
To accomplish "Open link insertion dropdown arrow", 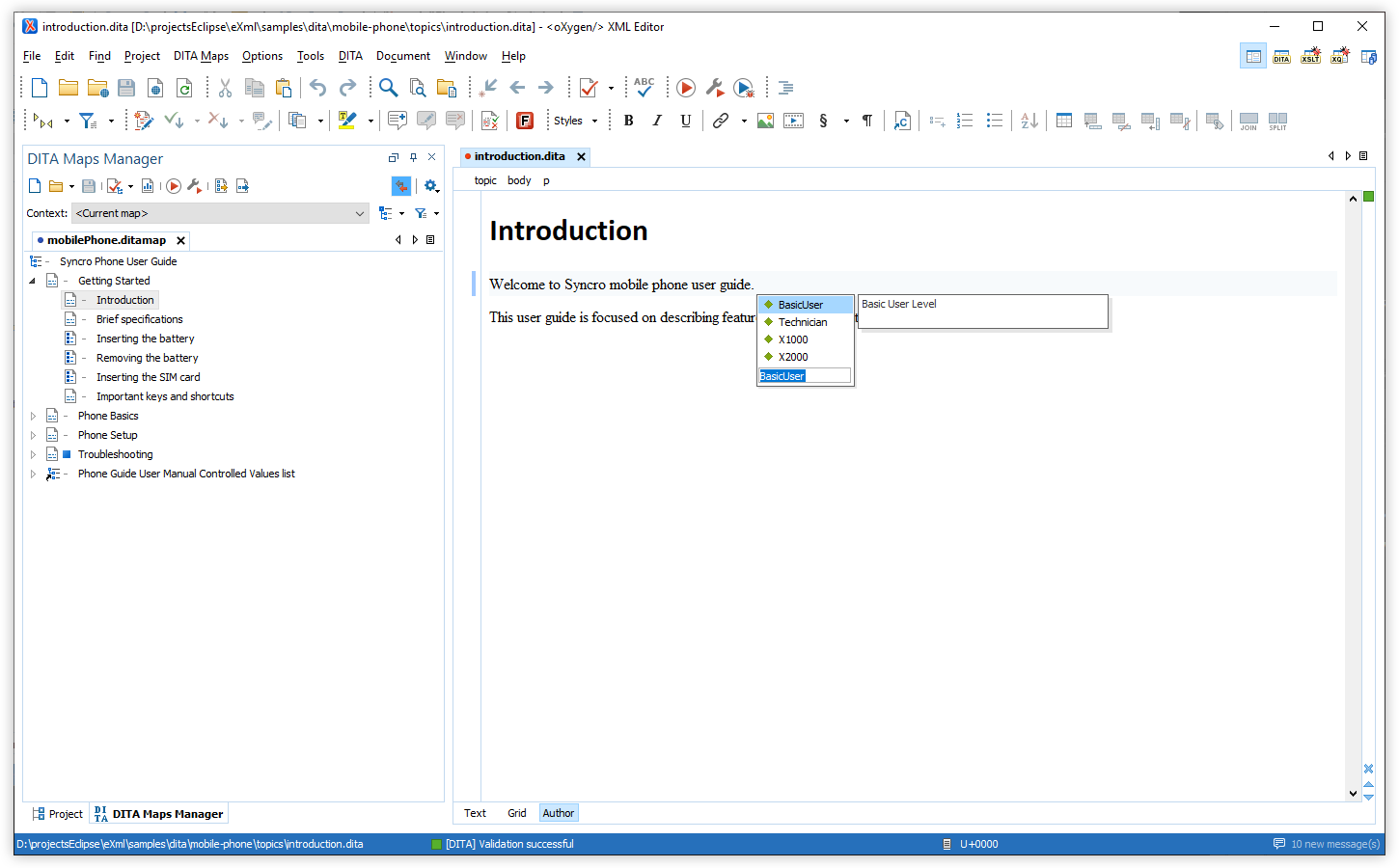I will [744, 121].
